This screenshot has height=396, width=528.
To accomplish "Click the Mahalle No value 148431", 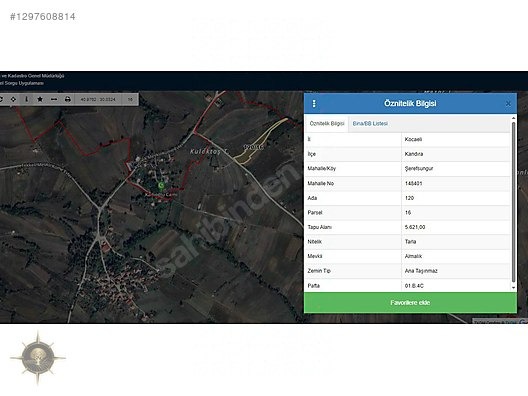I will tap(414, 183).
